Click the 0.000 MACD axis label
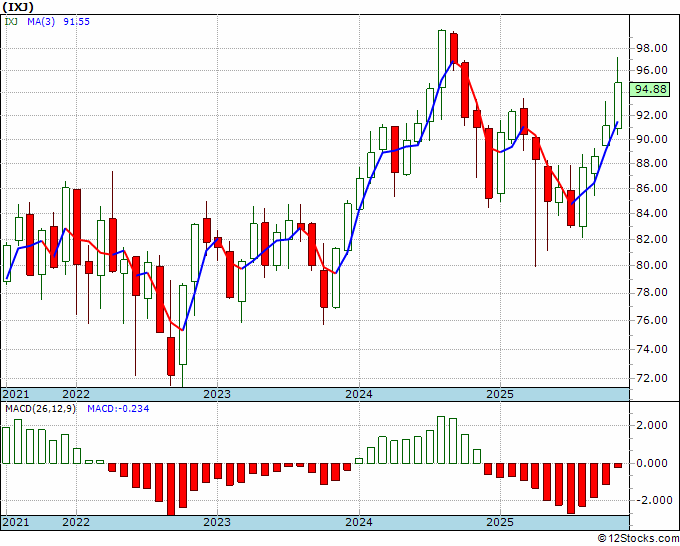The image size is (680, 546). coord(651,463)
